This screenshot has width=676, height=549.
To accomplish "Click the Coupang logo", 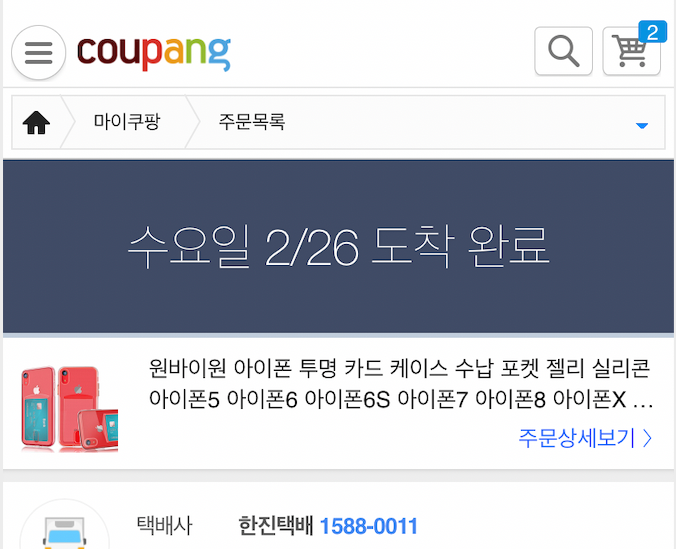I will click(x=154, y=53).
